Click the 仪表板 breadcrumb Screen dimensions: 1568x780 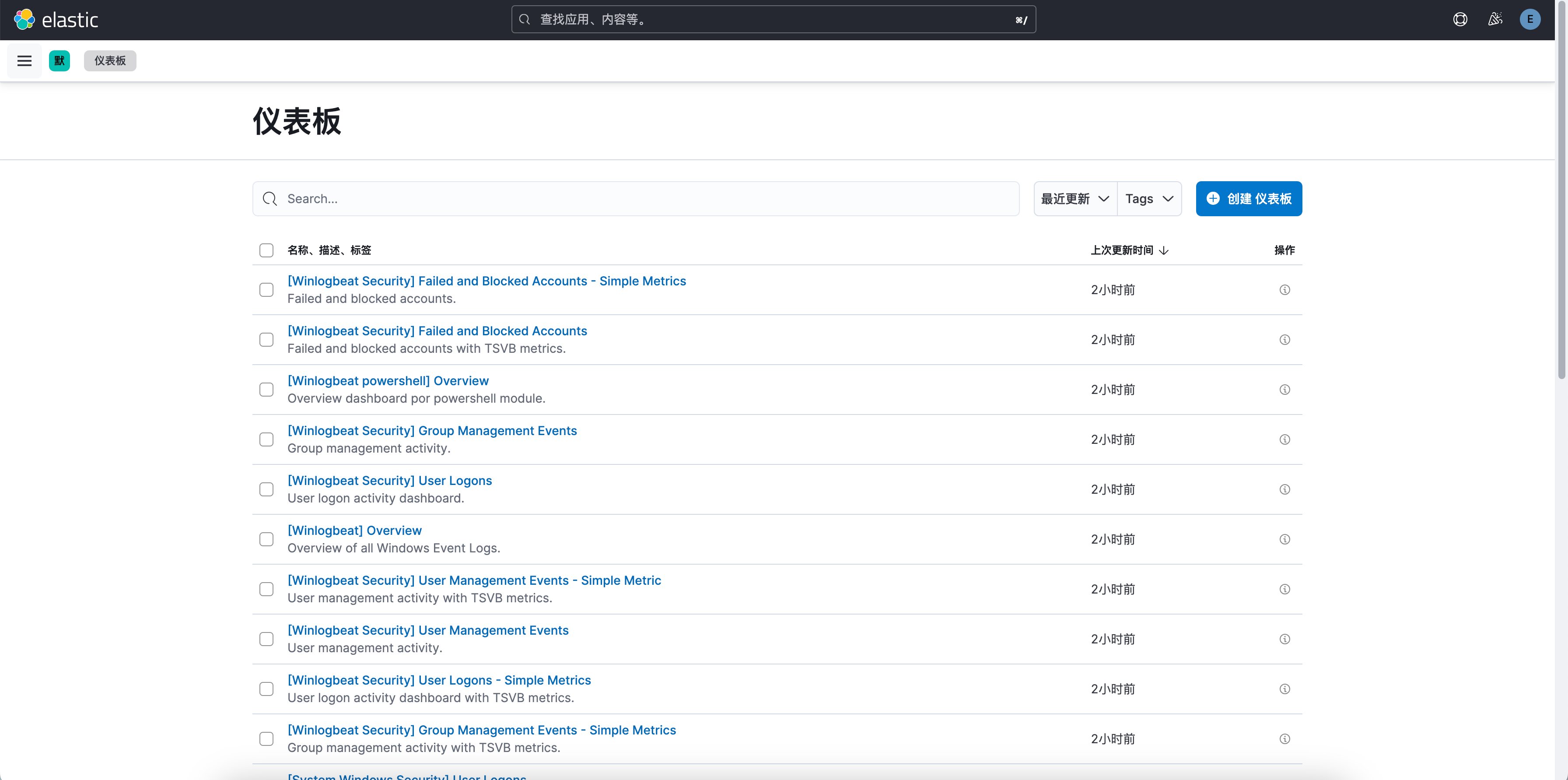point(109,61)
